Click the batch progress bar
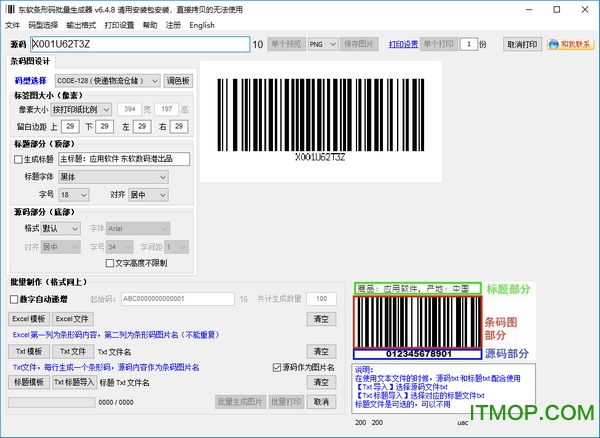This screenshot has height=438, width=600. pos(52,402)
